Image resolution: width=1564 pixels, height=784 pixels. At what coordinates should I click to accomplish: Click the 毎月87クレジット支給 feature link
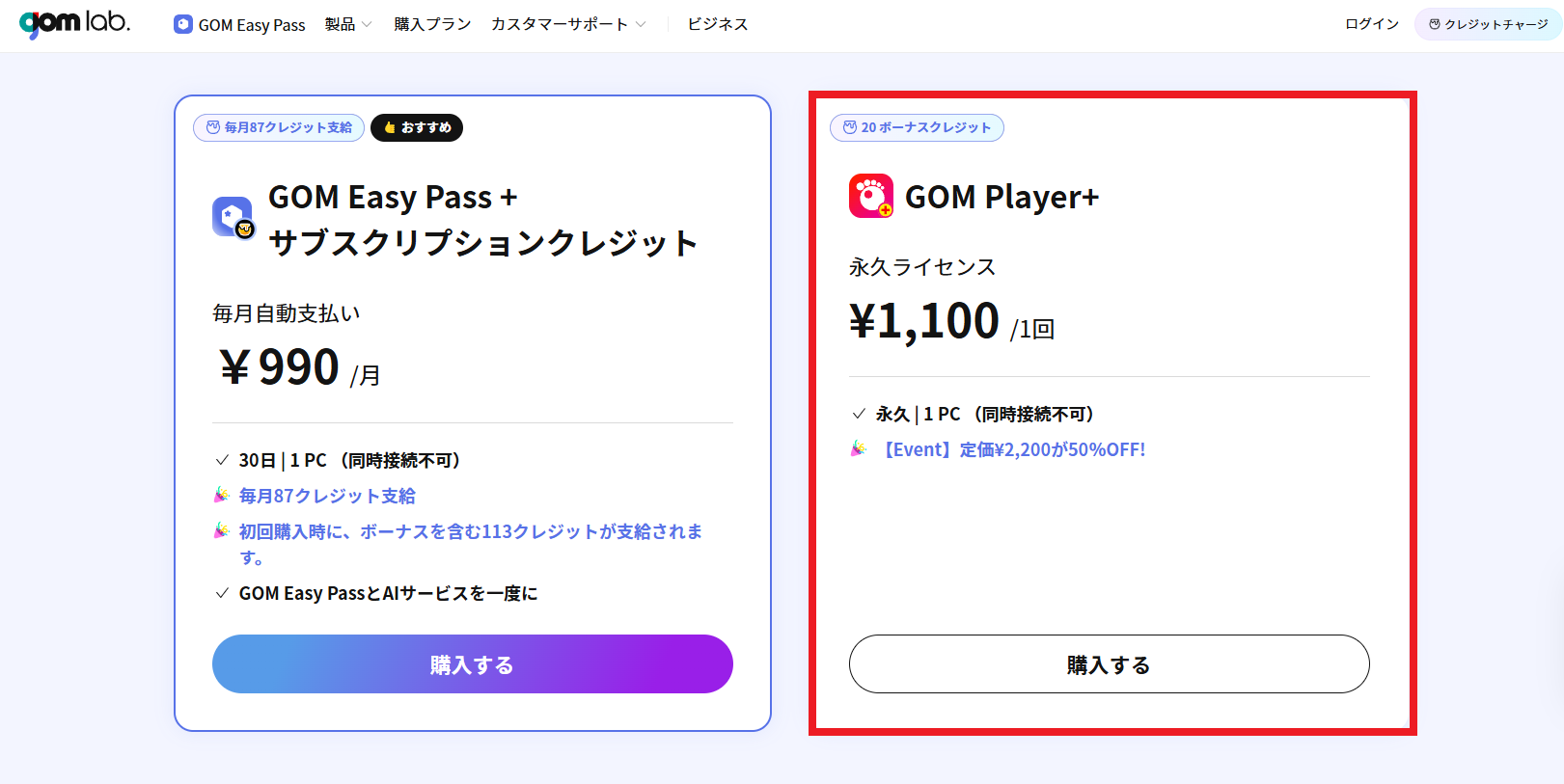(x=327, y=496)
